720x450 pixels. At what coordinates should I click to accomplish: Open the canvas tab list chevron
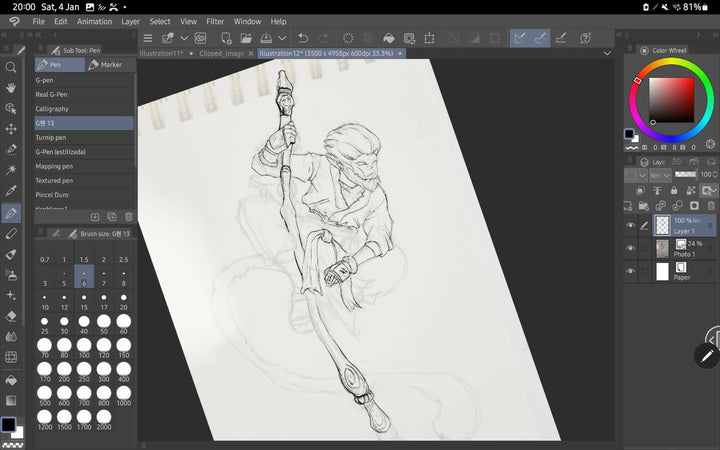[x=607, y=53]
